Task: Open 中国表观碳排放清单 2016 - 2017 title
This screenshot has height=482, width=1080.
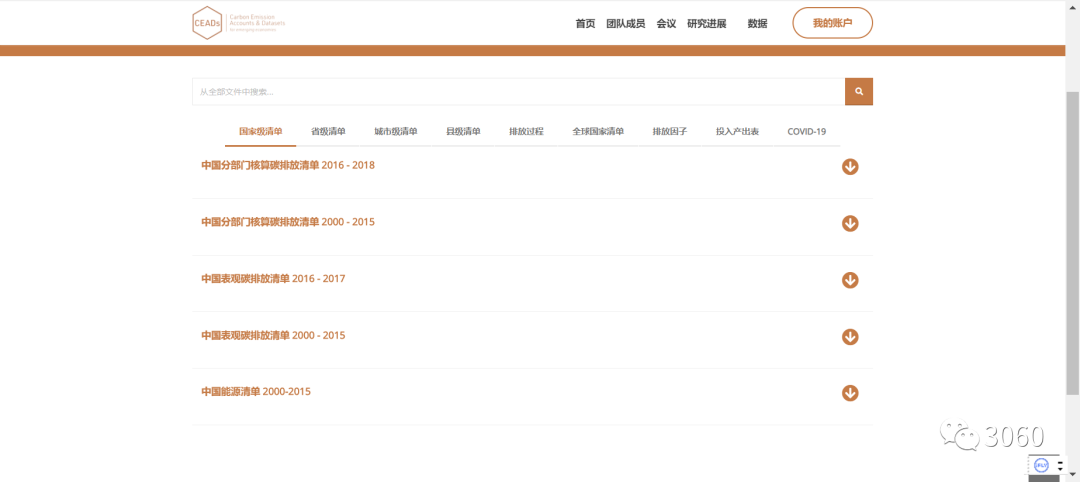Action: pos(273,279)
